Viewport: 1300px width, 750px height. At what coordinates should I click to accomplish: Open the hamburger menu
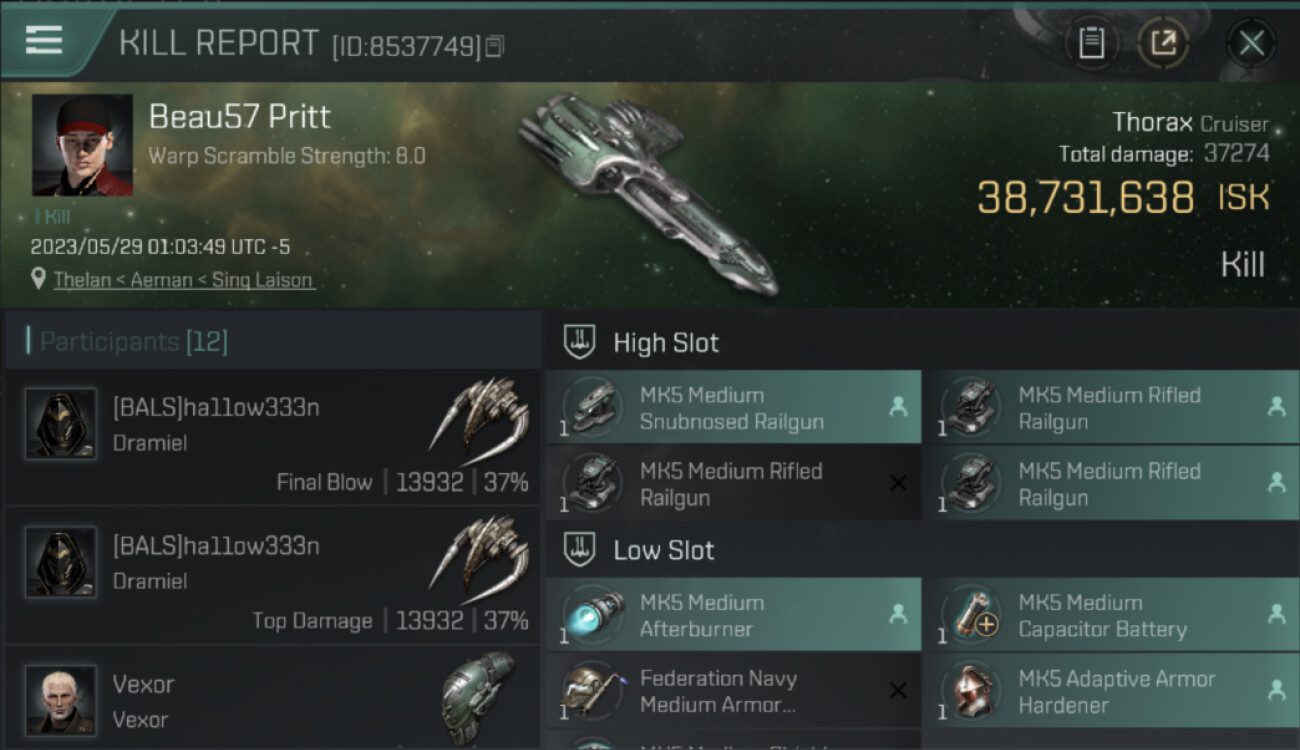tap(45, 41)
